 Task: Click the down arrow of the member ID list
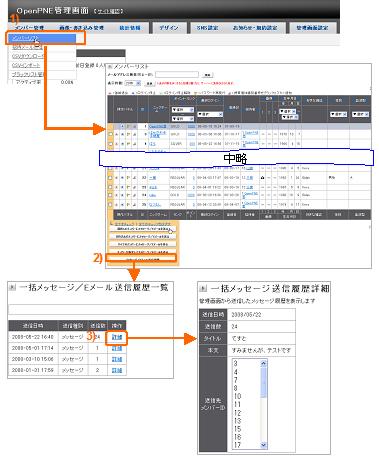point(264,445)
